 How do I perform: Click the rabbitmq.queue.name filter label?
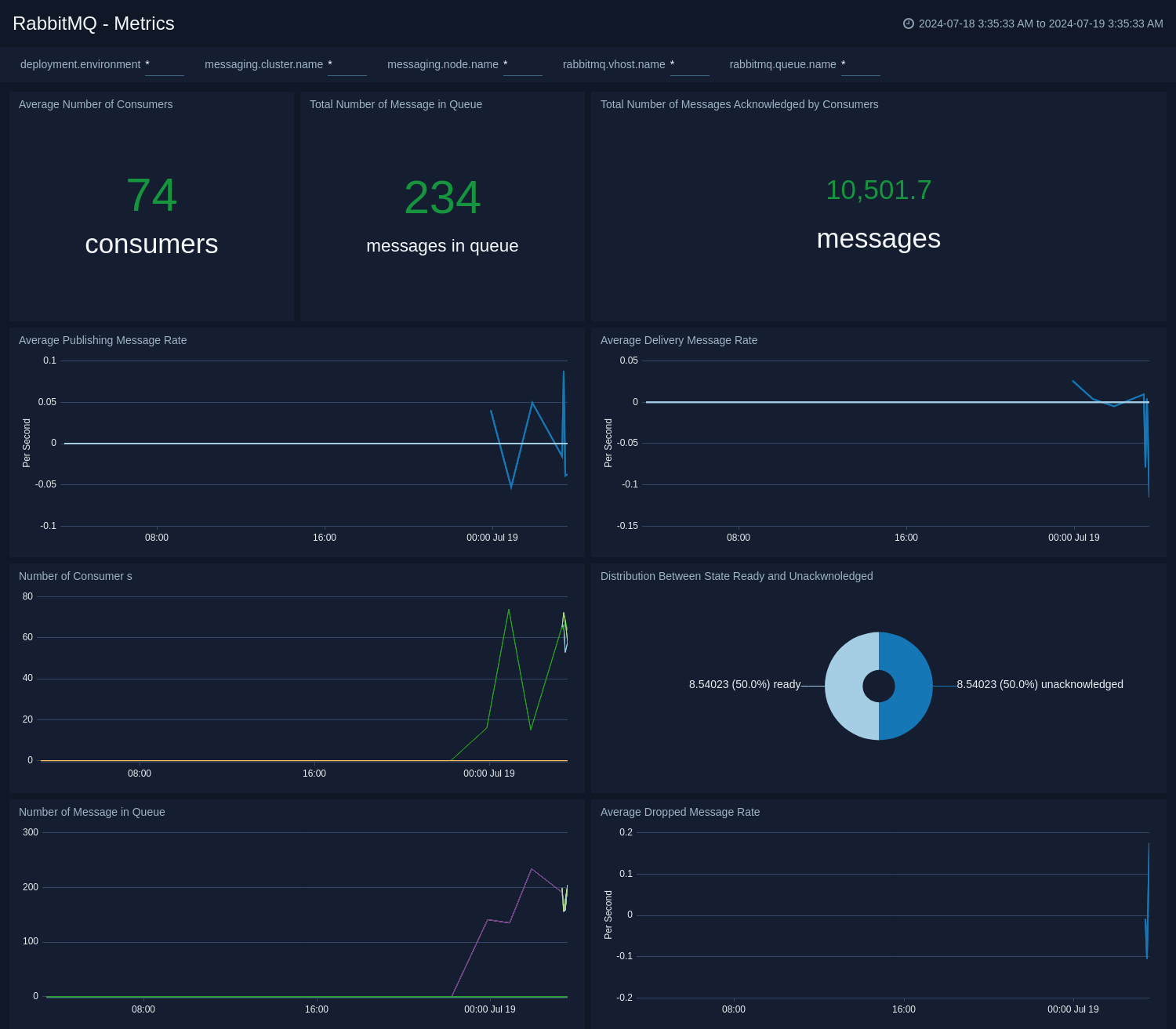pos(783,64)
